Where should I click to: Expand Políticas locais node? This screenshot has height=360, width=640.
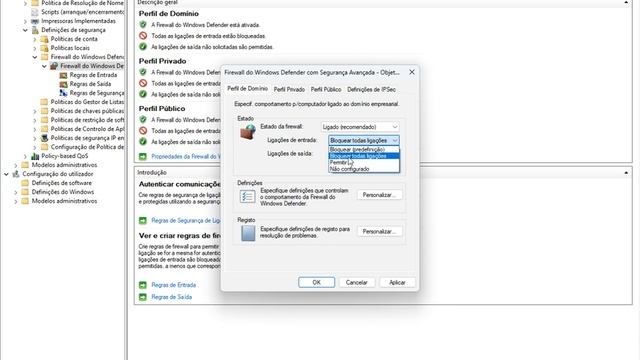pos(35,48)
